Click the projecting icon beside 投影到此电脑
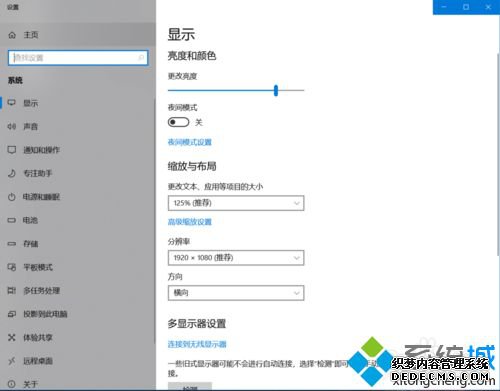Screen dimensions: 500x391 [12, 314]
